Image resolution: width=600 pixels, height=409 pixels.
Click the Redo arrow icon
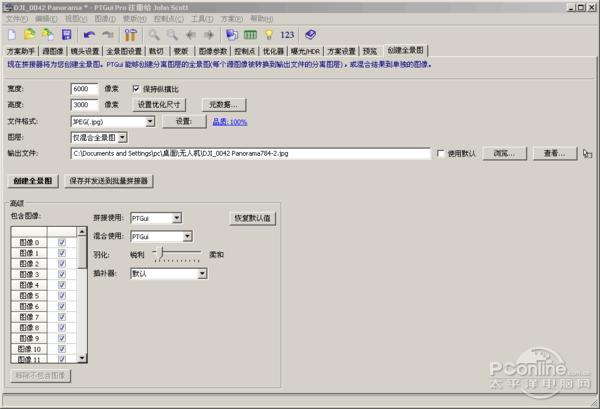[x=108, y=35]
